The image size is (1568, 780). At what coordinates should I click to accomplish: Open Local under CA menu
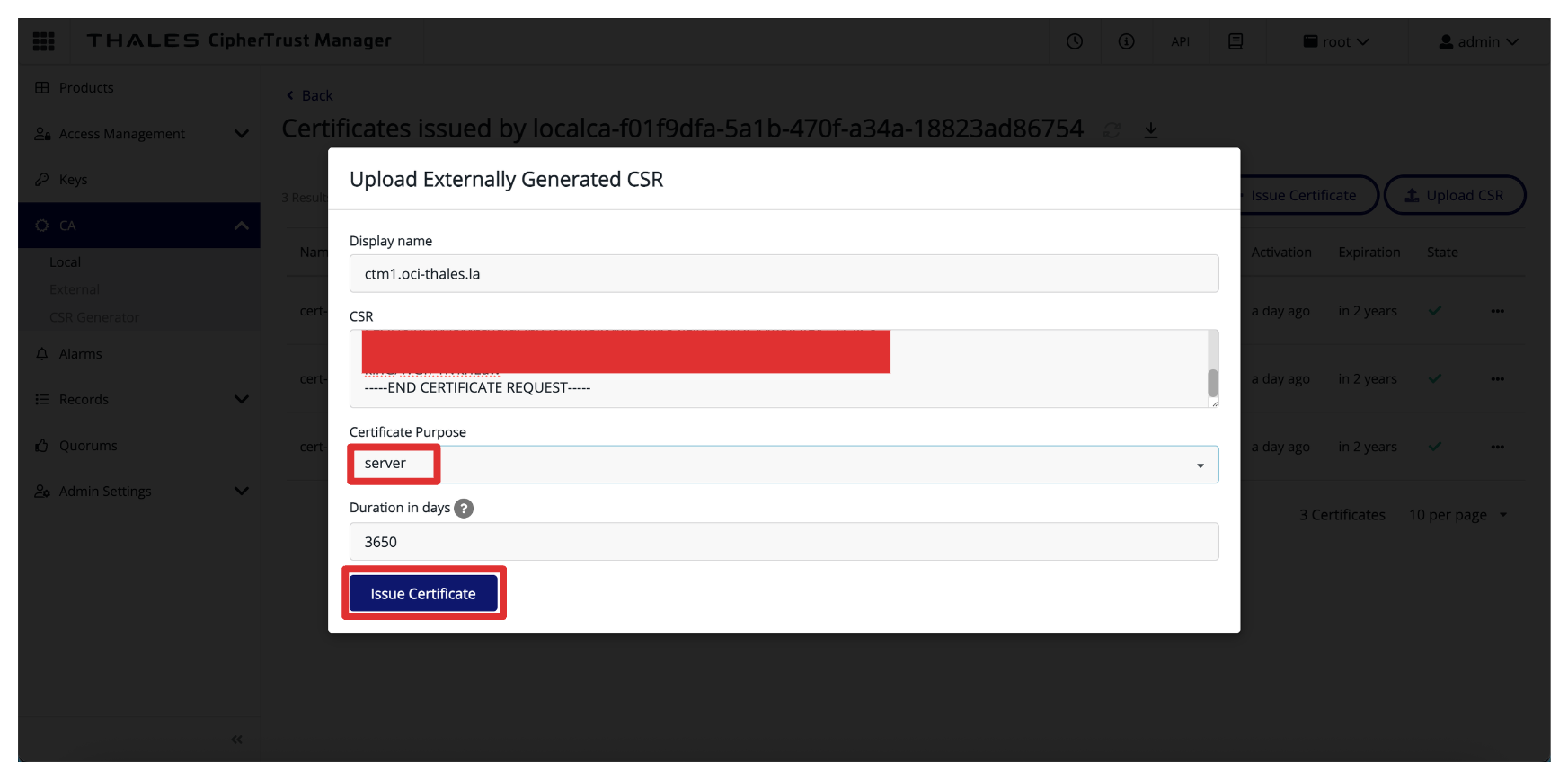click(66, 262)
